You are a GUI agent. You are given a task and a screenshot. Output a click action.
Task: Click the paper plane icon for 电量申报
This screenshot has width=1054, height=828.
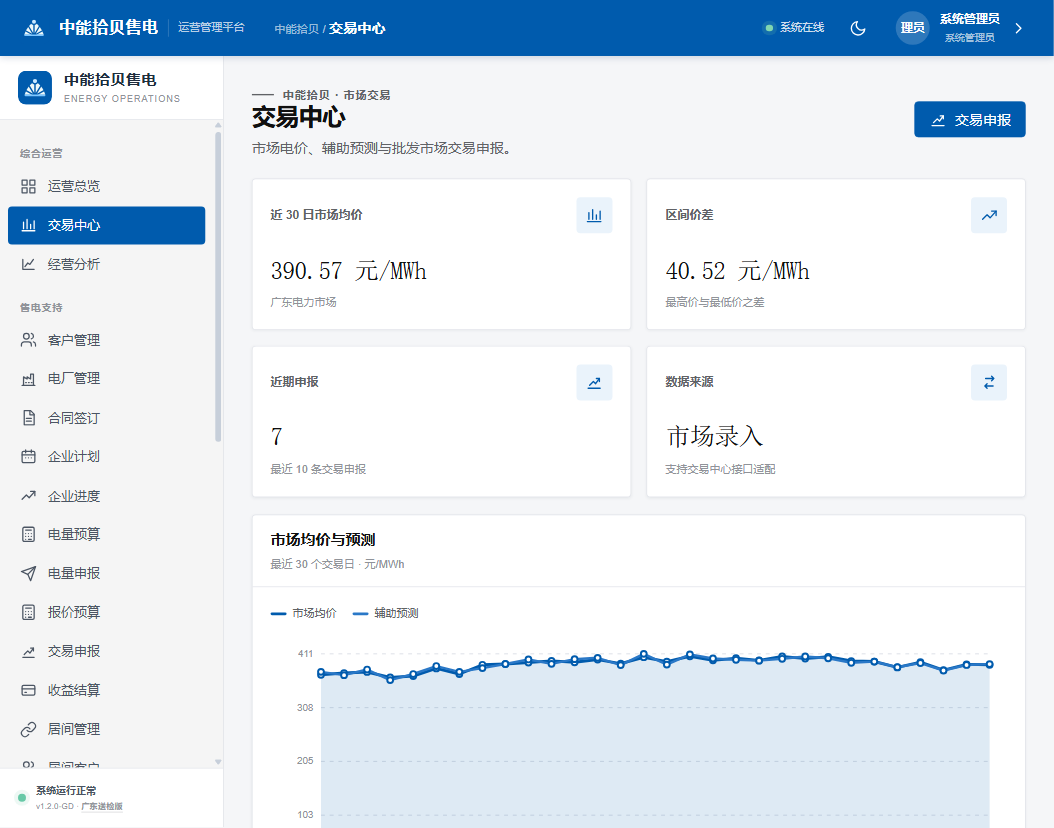28,573
